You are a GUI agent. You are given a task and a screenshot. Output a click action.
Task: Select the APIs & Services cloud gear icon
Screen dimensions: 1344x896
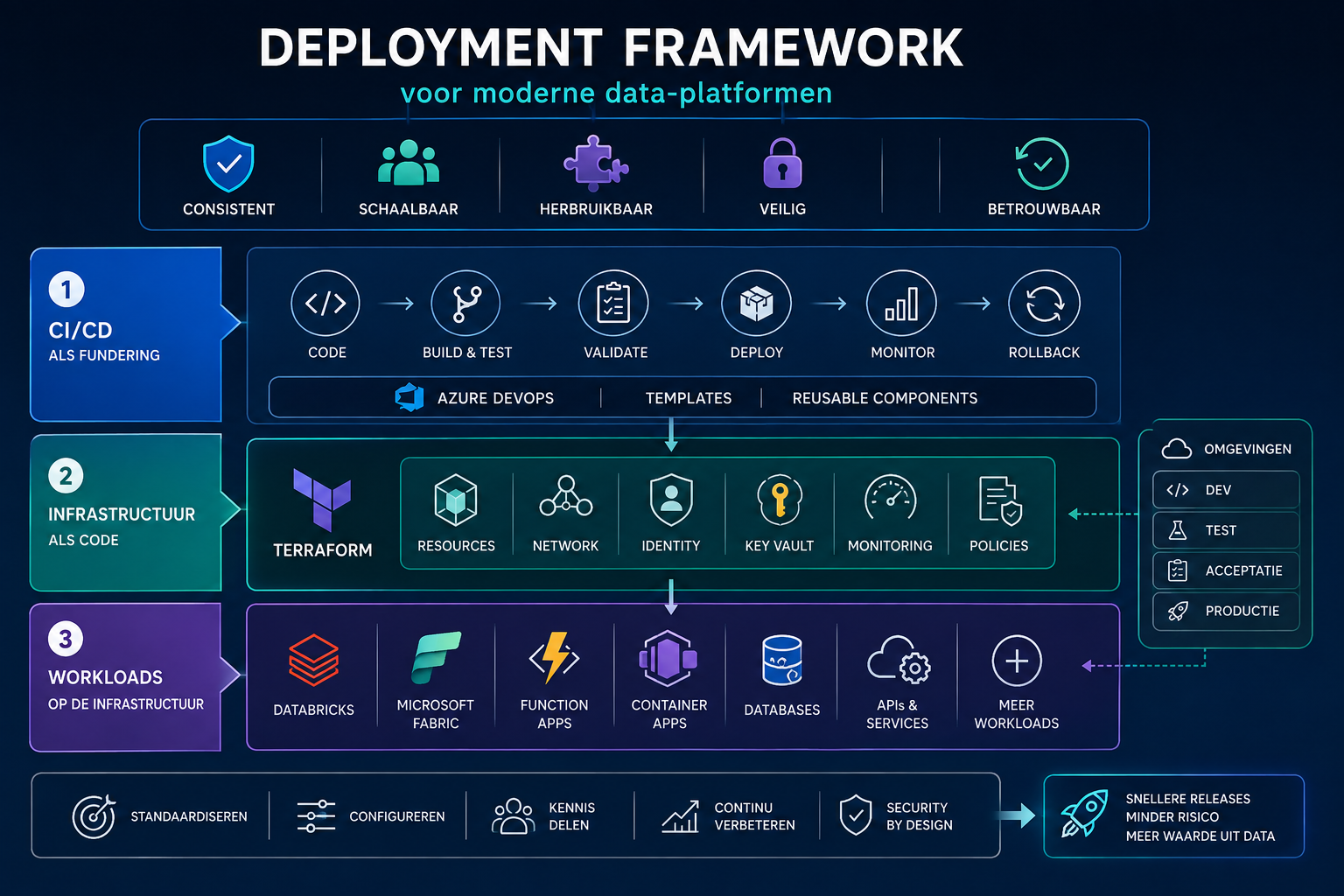(x=899, y=660)
